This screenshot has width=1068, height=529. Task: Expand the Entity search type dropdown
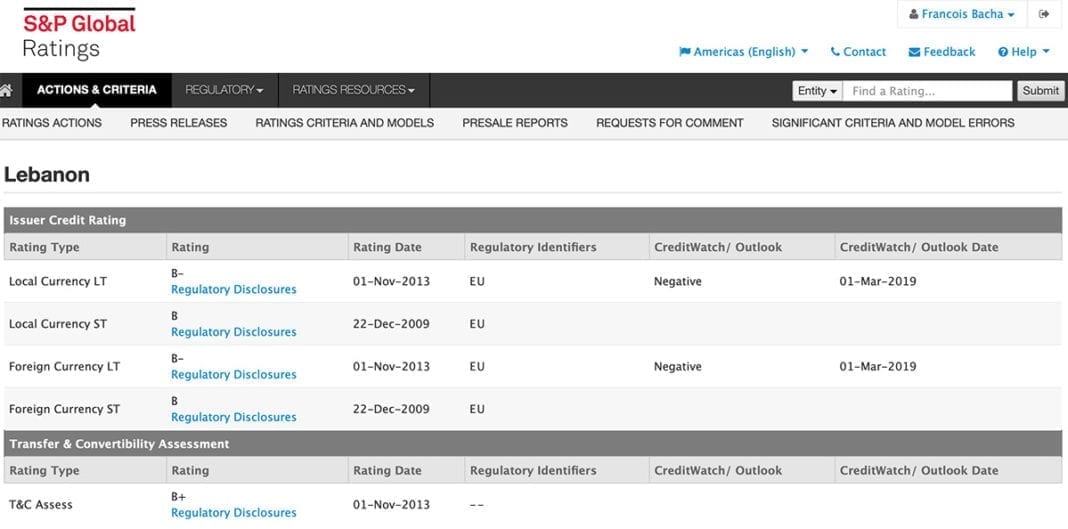(817, 91)
